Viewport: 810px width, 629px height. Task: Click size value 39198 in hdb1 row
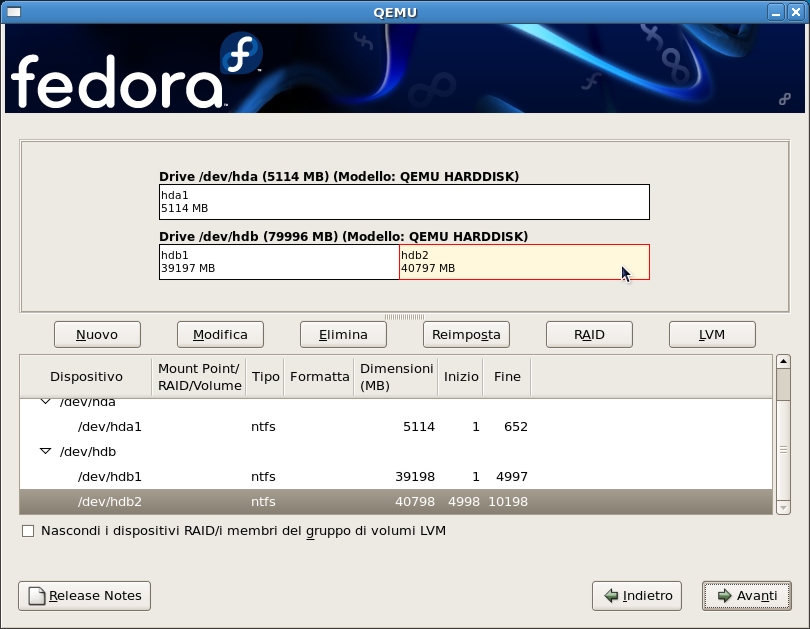(x=415, y=476)
